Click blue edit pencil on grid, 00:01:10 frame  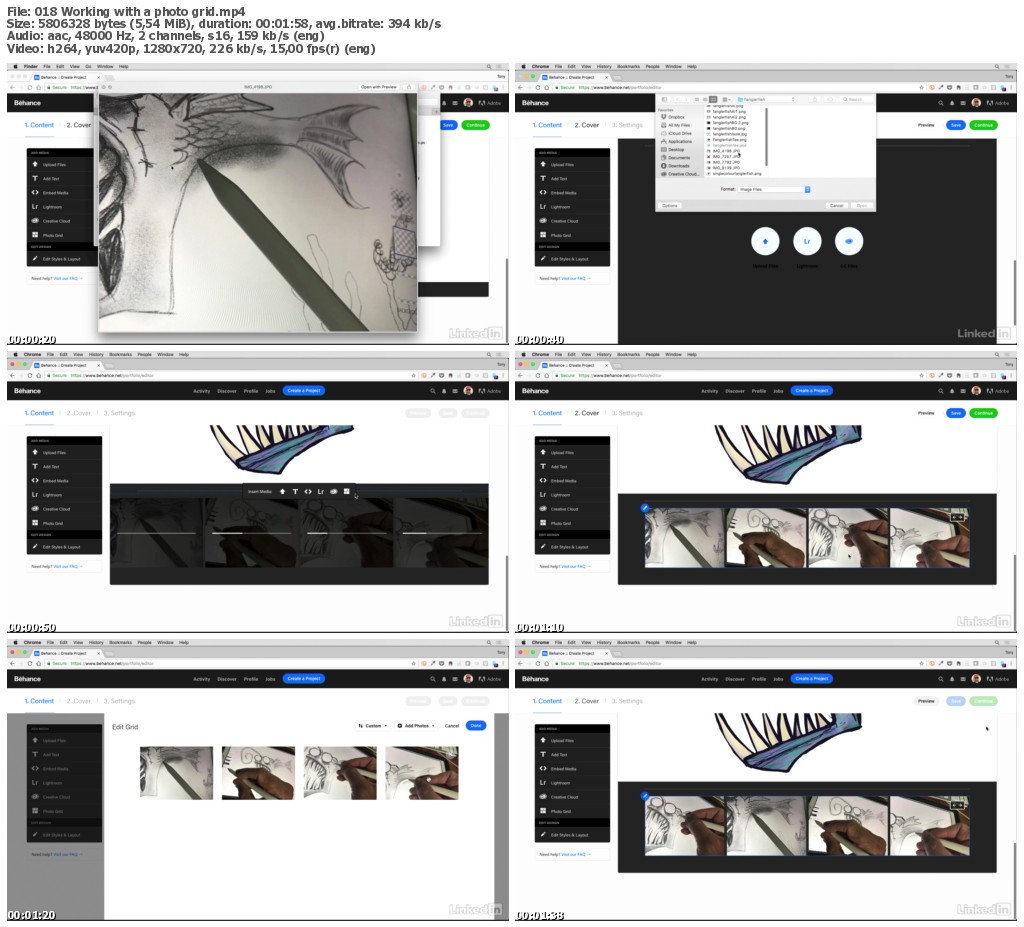(x=645, y=508)
